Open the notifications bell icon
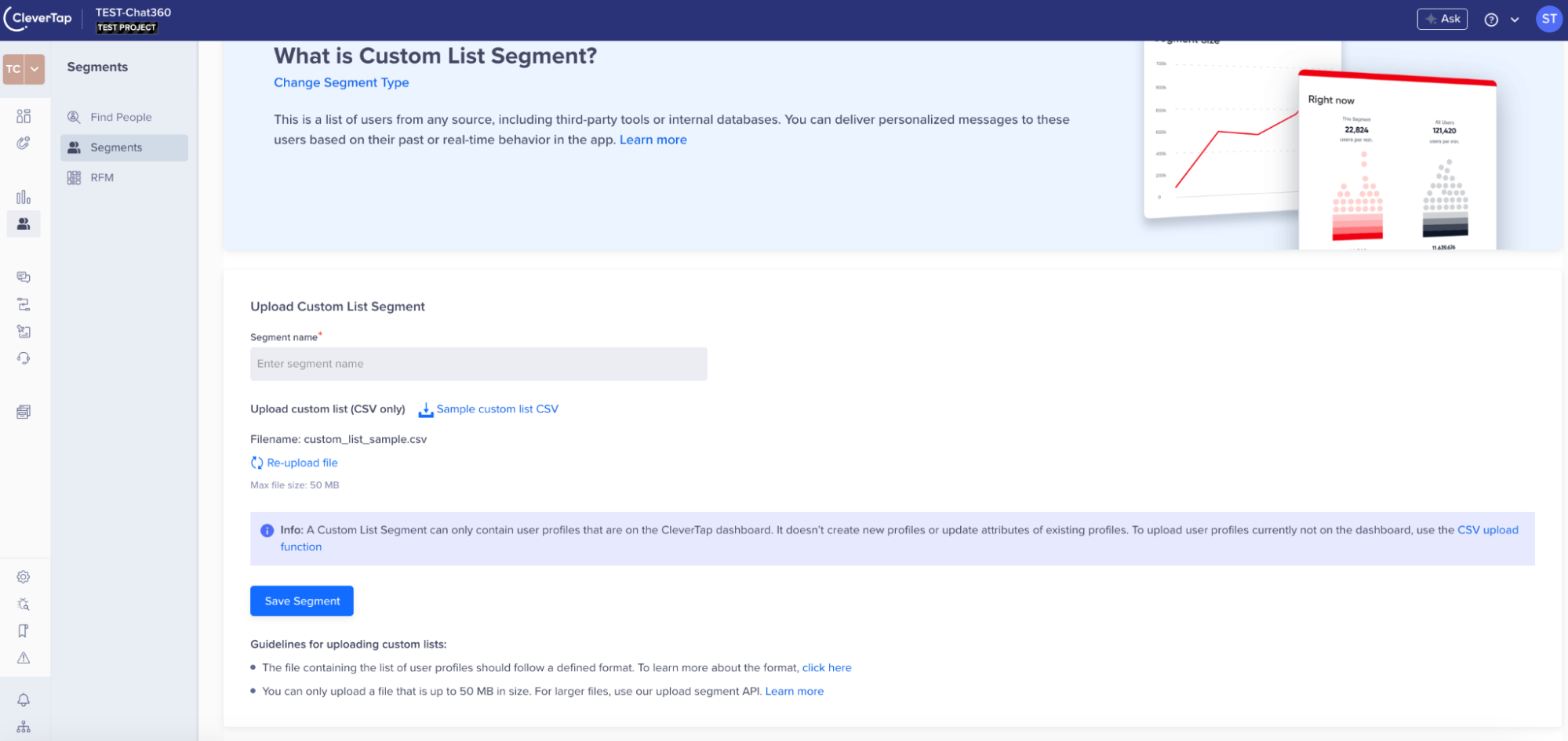 coord(24,699)
